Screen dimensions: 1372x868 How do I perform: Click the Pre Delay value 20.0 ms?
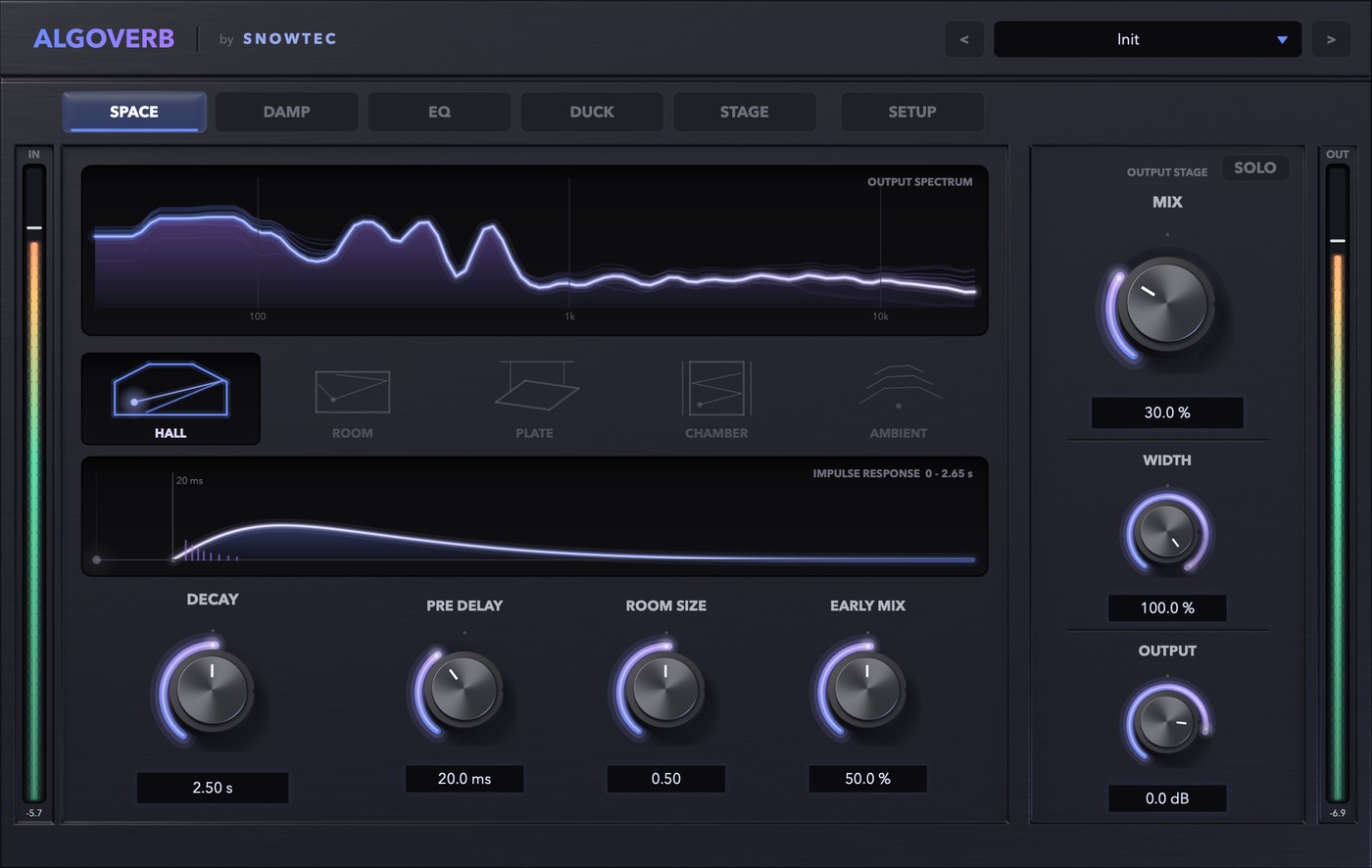click(x=465, y=779)
